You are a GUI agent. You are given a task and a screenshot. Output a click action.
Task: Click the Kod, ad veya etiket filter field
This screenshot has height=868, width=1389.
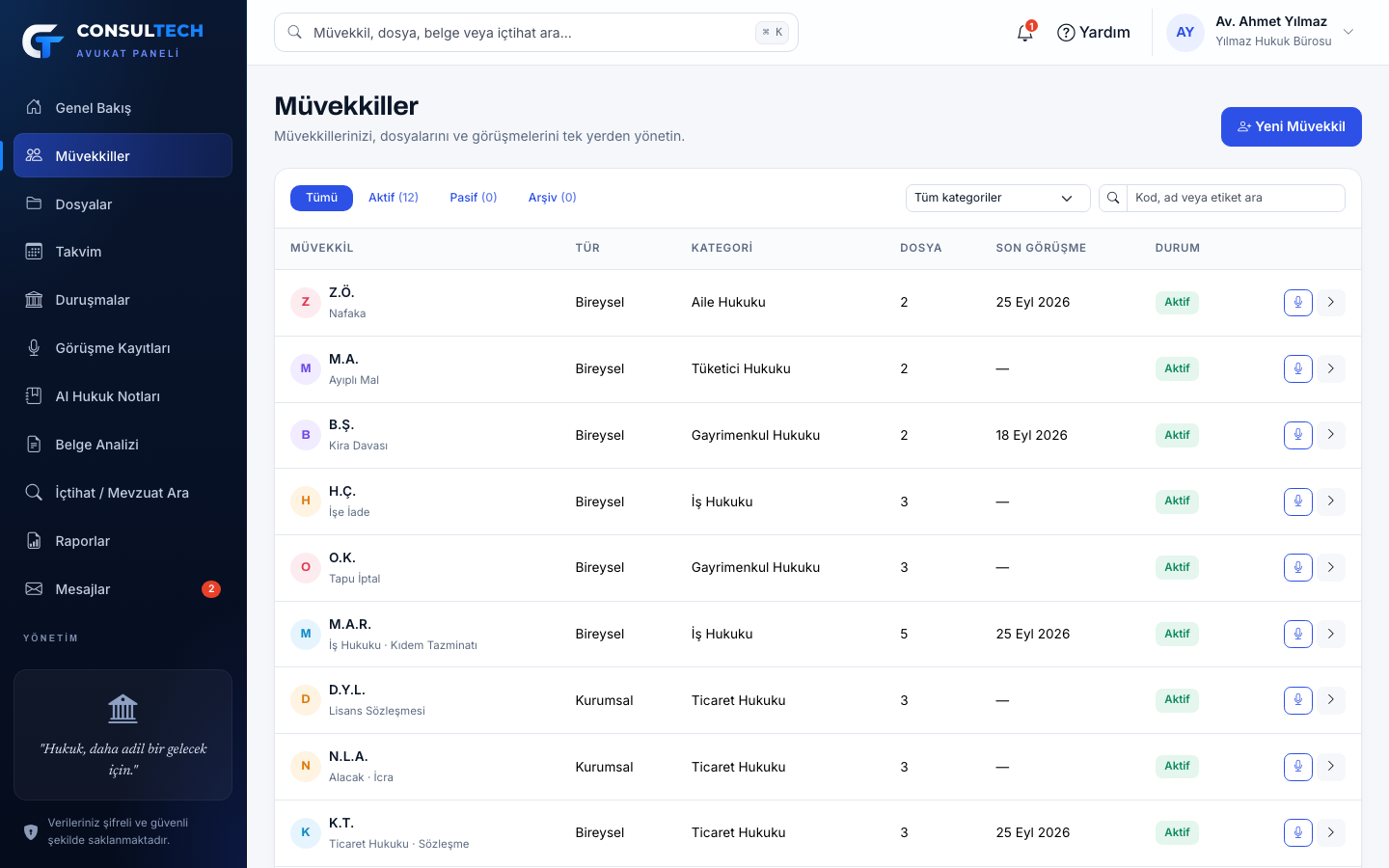[x=1236, y=198]
